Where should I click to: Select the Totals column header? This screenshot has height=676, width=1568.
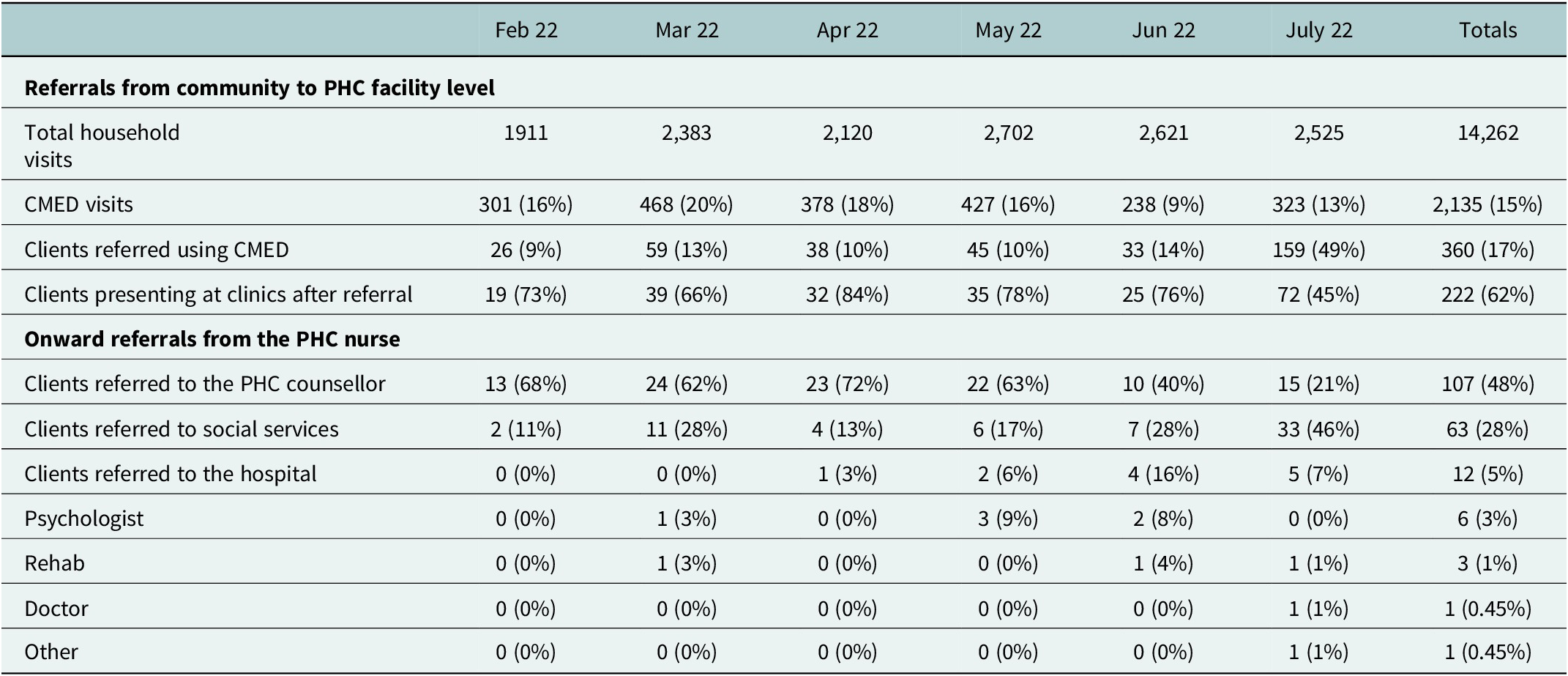tap(1487, 30)
